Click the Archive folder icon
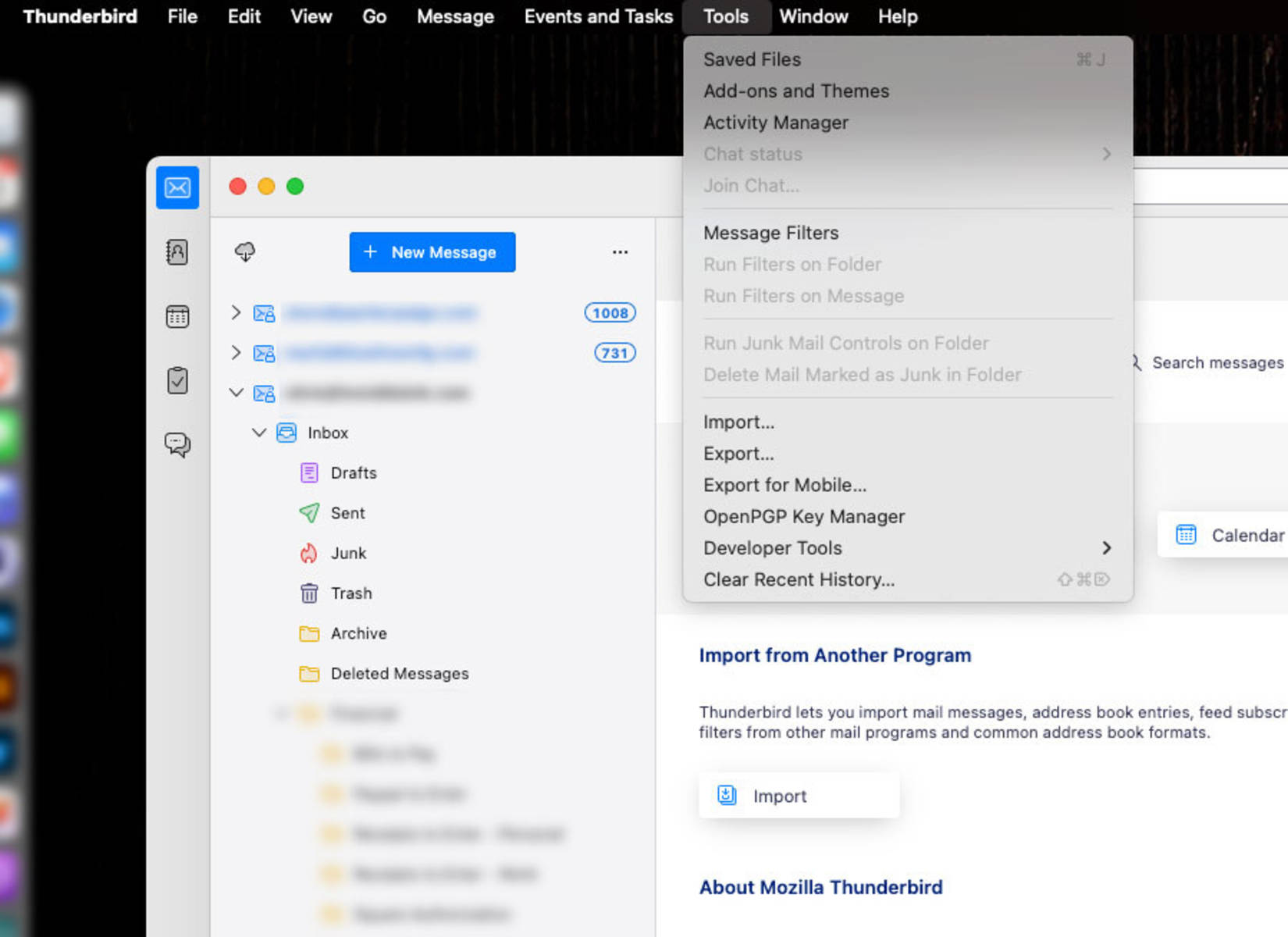 pyautogui.click(x=309, y=633)
